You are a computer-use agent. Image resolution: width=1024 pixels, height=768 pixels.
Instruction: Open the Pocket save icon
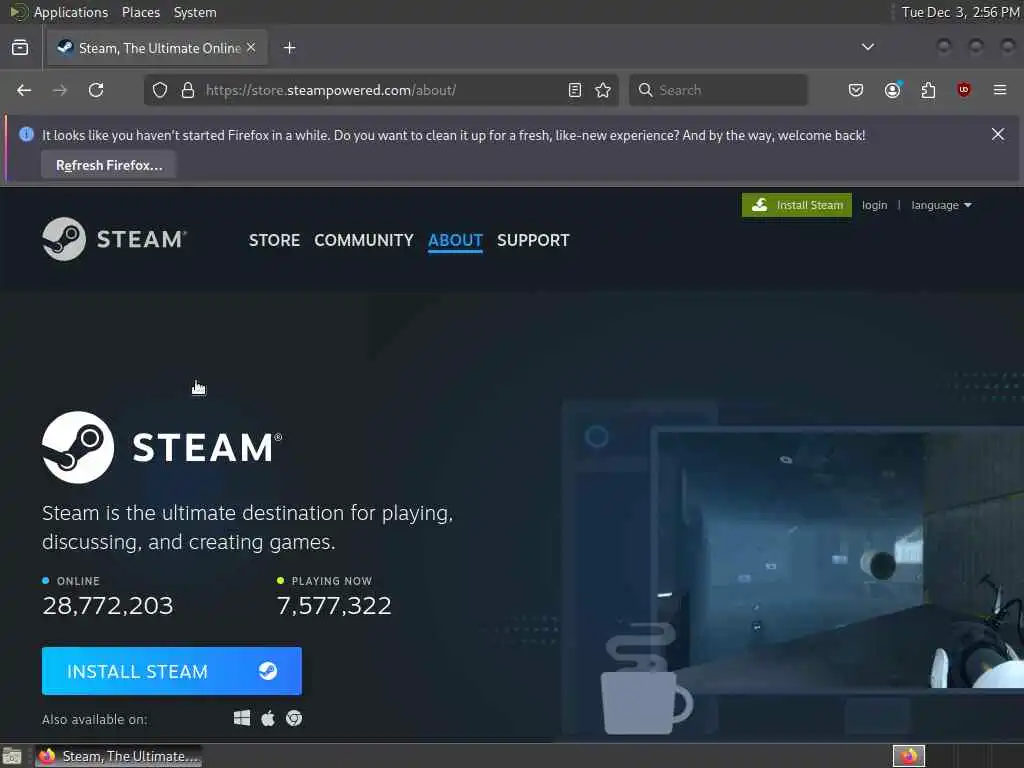[856, 90]
